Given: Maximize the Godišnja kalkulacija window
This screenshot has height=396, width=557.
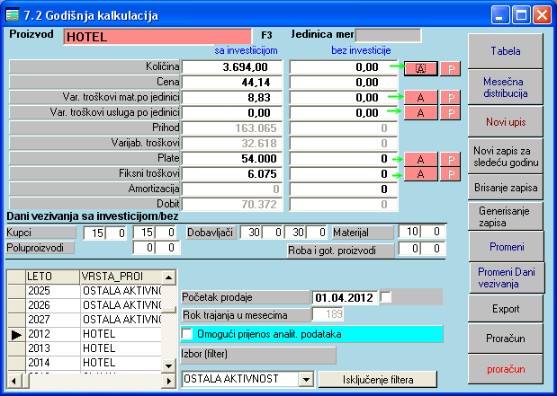Looking at the screenshot, I should [521, 15].
